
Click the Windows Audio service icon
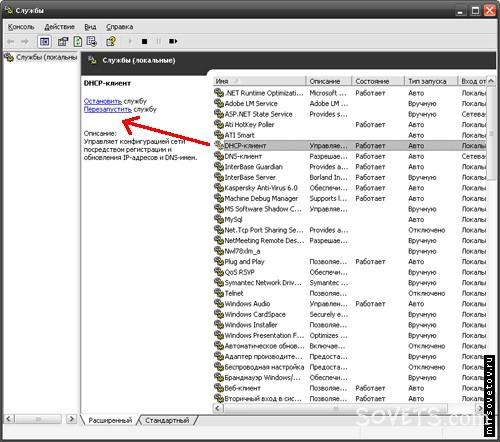(x=219, y=304)
